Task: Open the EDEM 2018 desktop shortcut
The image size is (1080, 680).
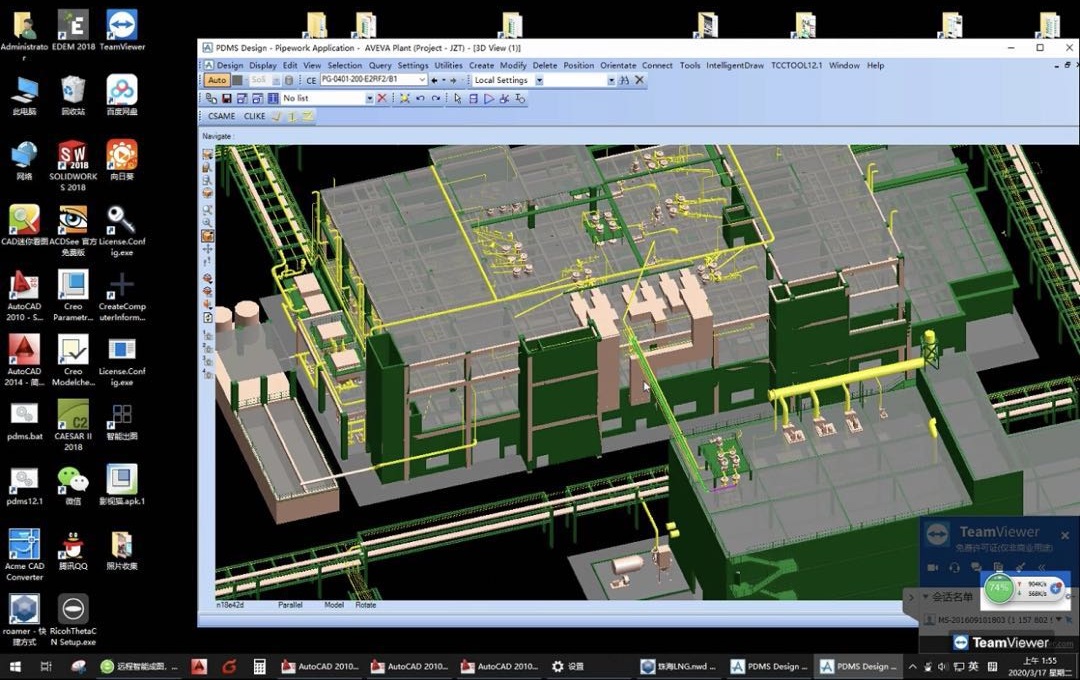Action: point(72,30)
